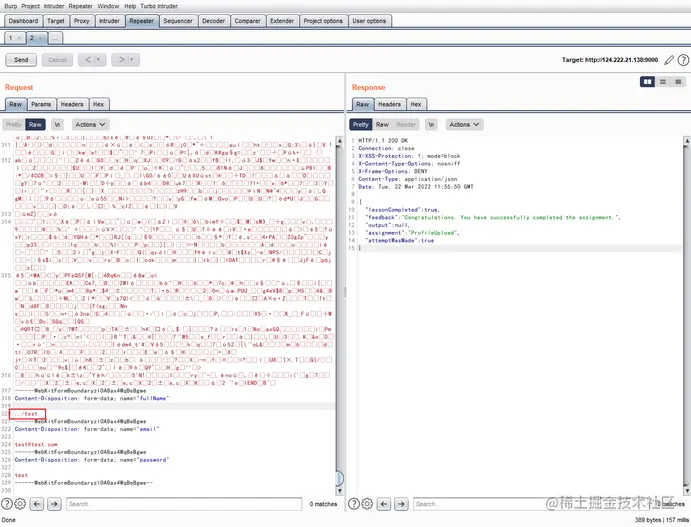The height and width of the screenshot is (527, 691).
Task: Click request pane Search field
Action: pos(184,504)
